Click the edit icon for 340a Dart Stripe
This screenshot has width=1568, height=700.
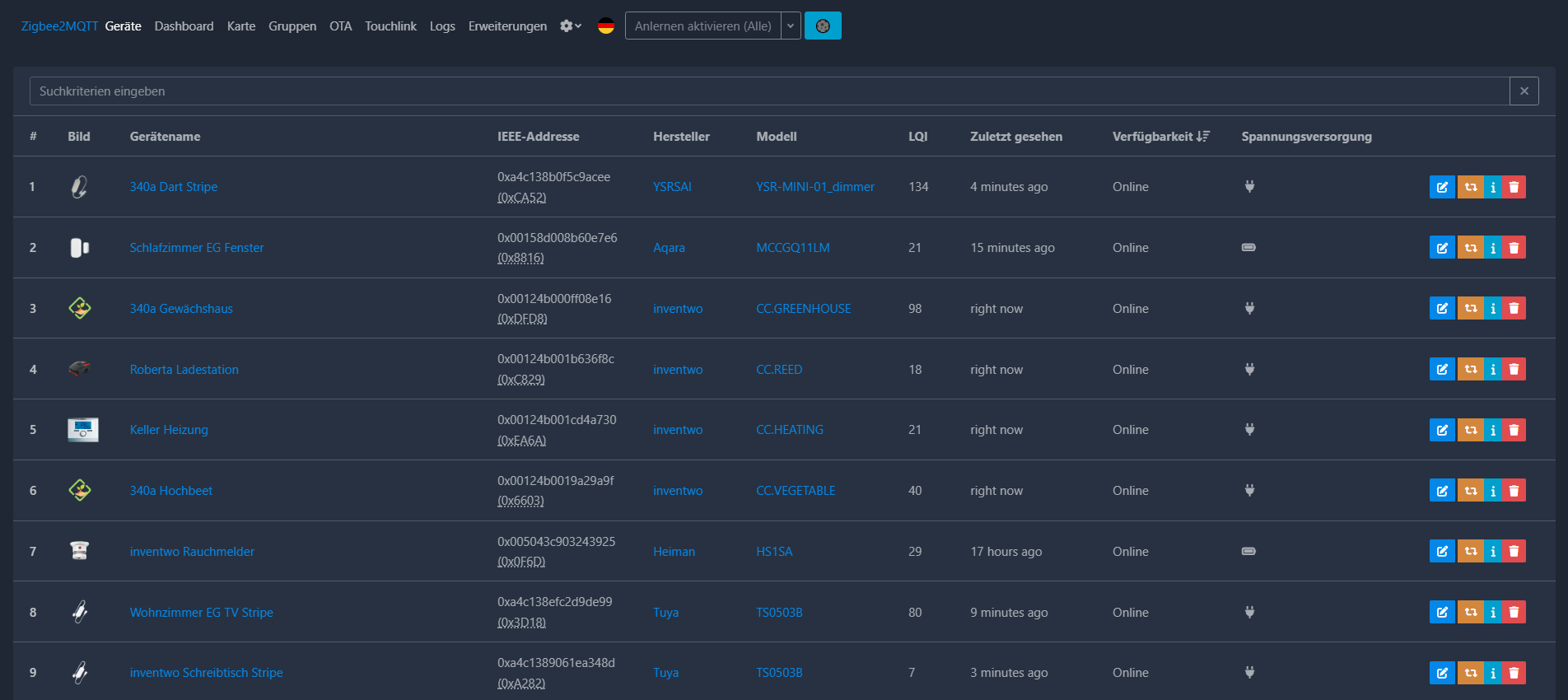point(1442,187)
